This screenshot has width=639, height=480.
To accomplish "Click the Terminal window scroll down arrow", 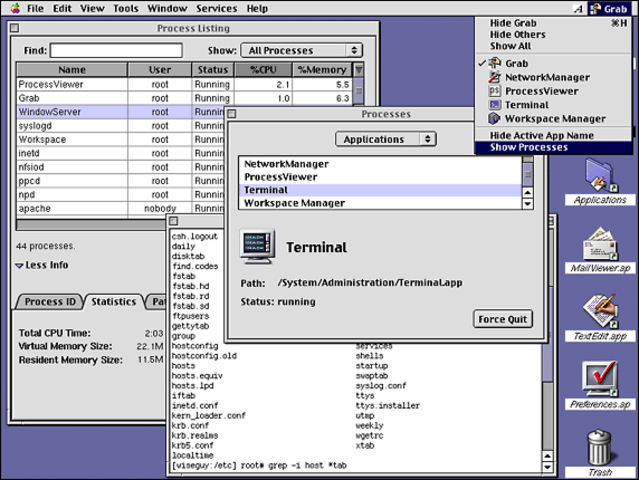I will point(548,467).
